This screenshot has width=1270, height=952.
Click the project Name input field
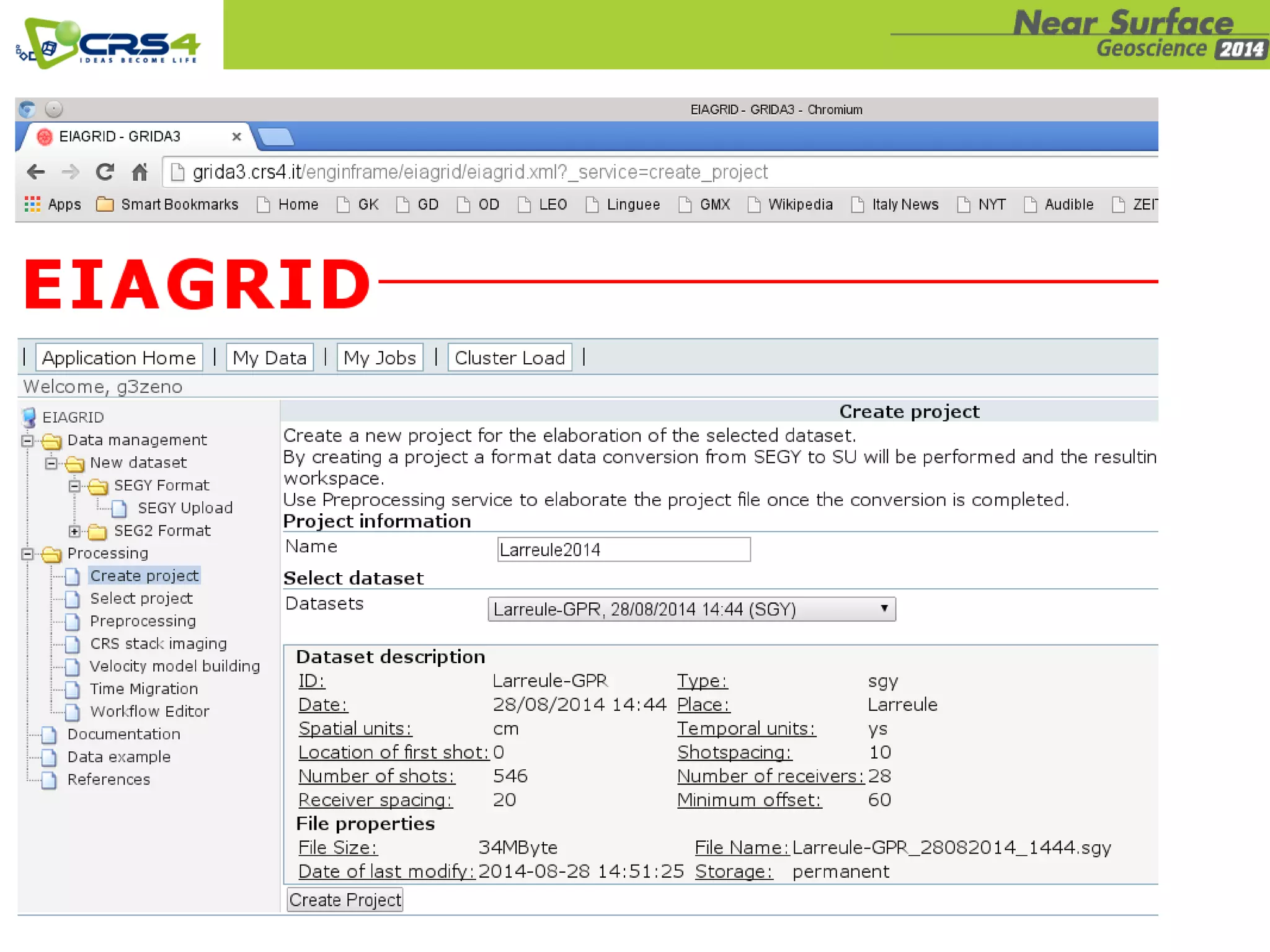(x=623, y=550)
